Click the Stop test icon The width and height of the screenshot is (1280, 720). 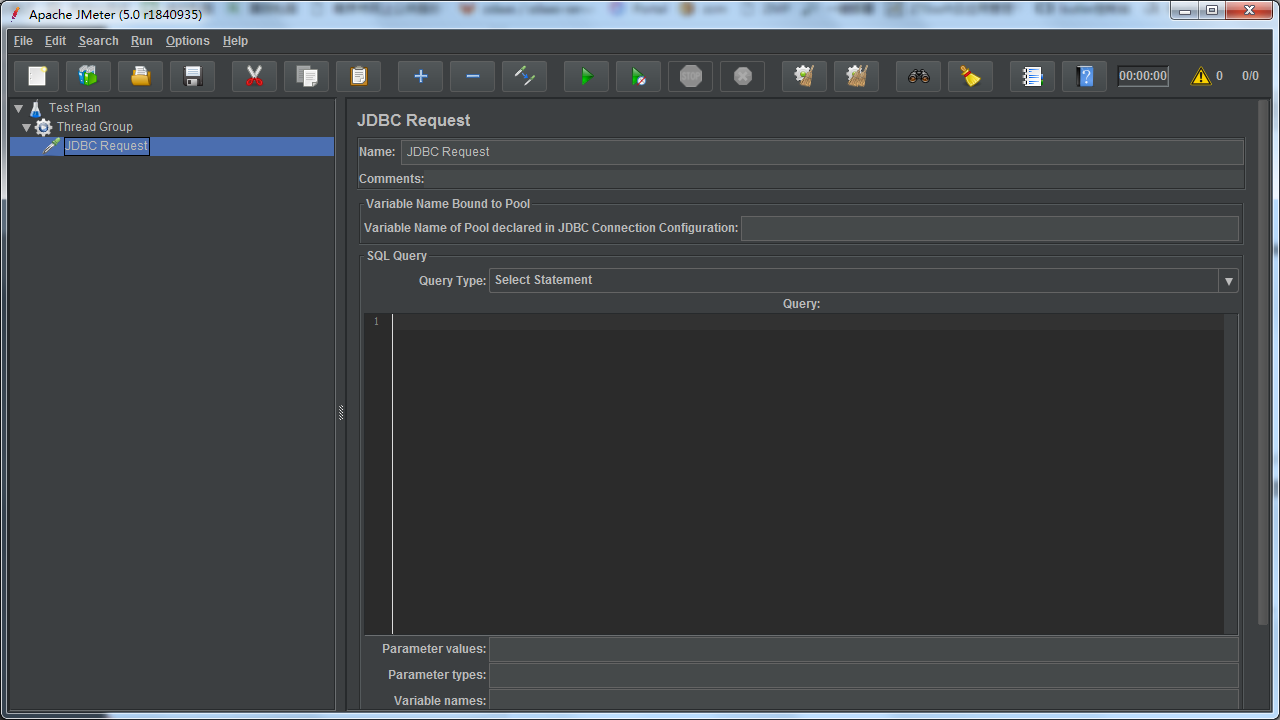point(691,76)
